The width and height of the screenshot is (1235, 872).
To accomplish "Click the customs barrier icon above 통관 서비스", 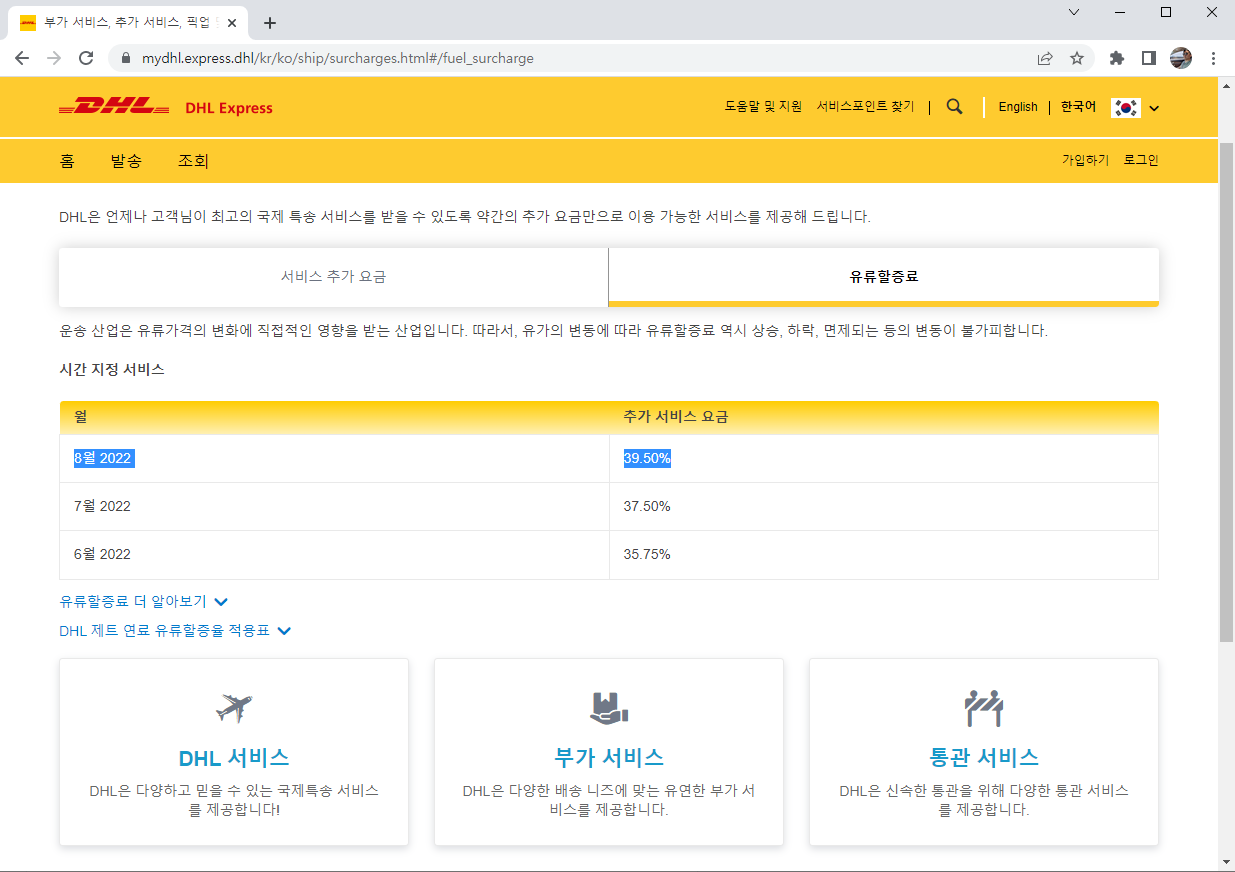I will point(983,709).
